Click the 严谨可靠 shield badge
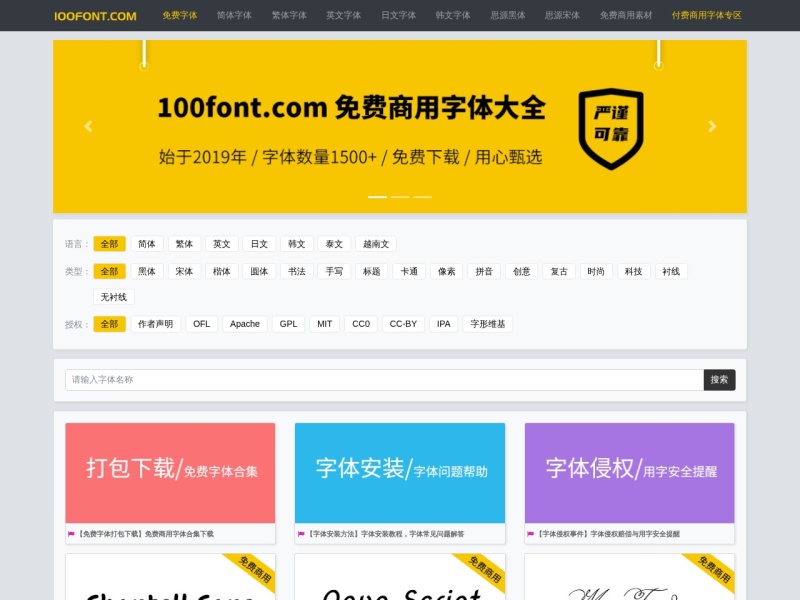 [611, 129]
